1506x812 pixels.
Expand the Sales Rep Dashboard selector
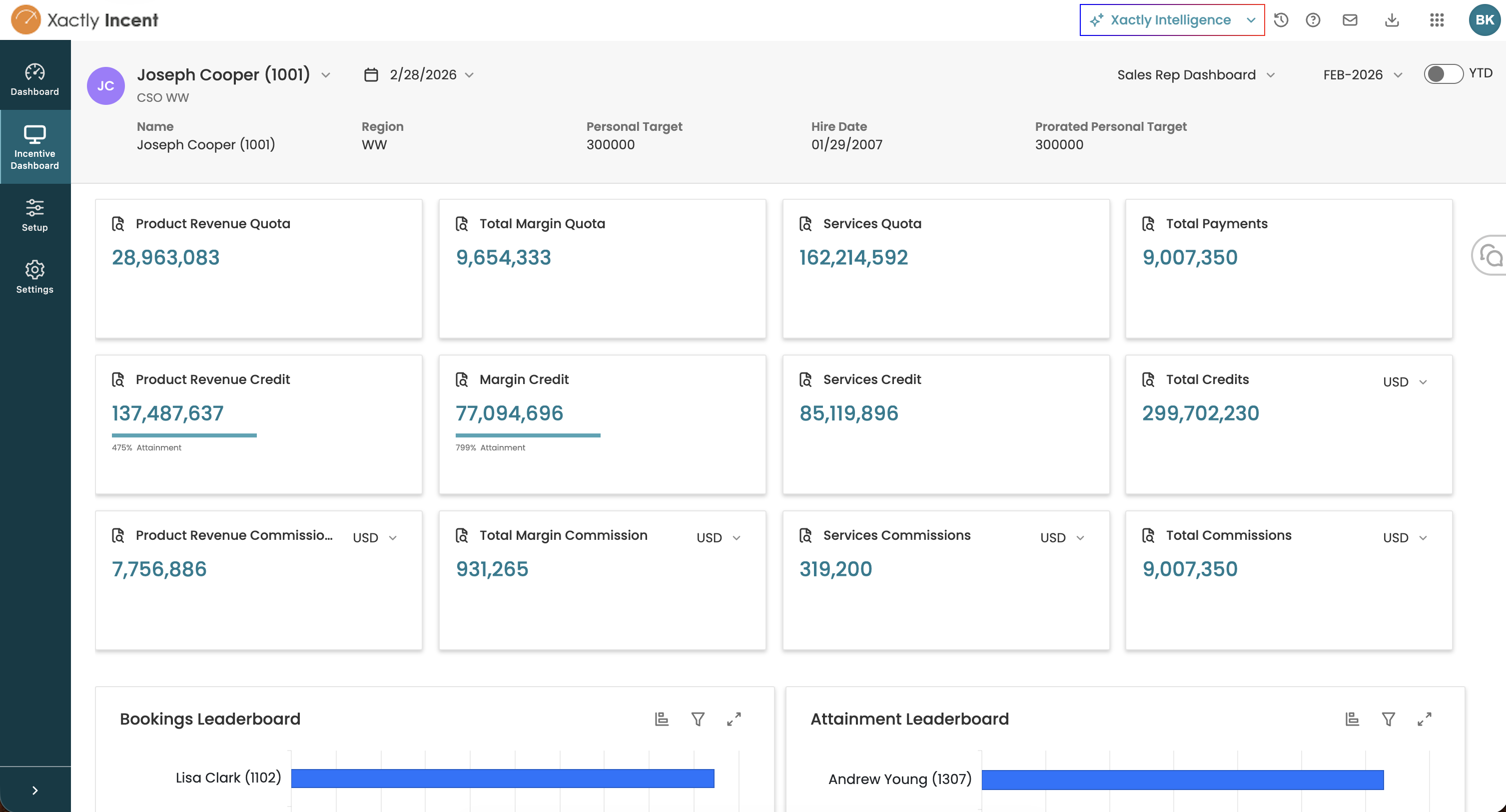[x=1195, y=75]
